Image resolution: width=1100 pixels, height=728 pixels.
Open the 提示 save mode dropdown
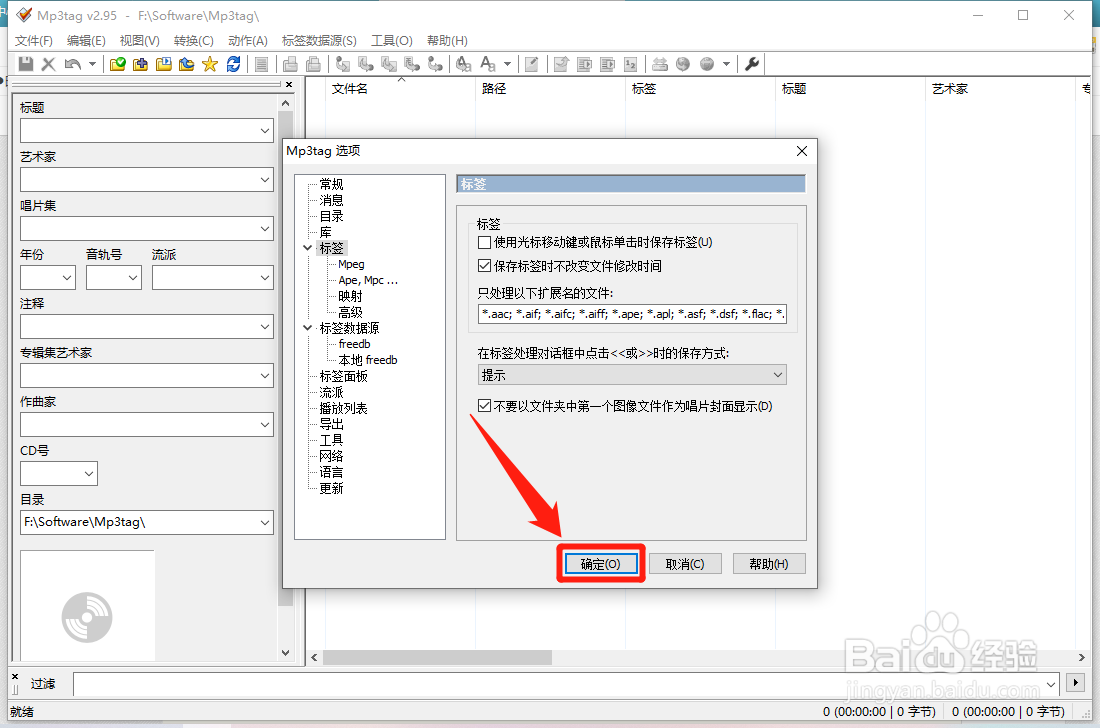tap(631, 375)
